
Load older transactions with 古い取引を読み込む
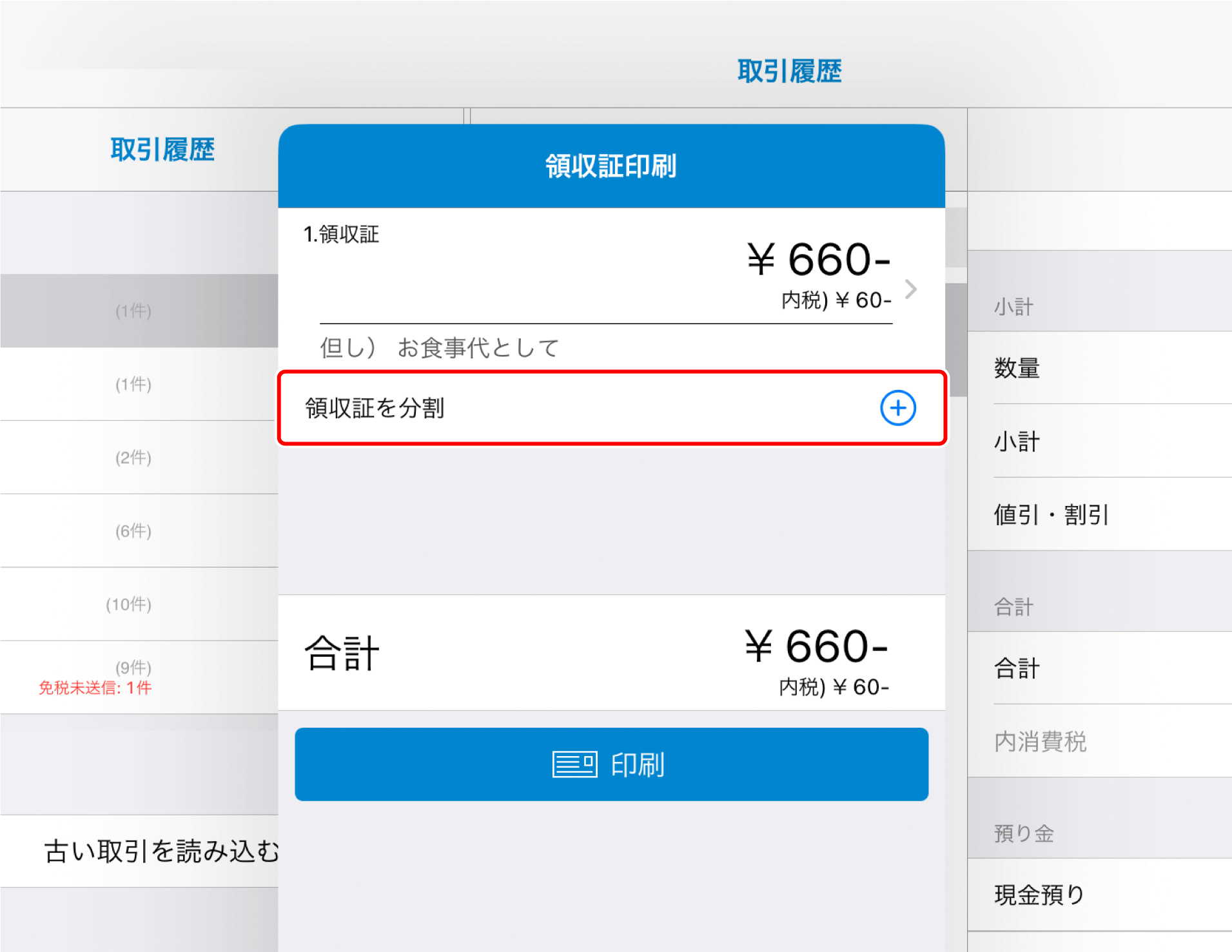[x=161, y=851]
